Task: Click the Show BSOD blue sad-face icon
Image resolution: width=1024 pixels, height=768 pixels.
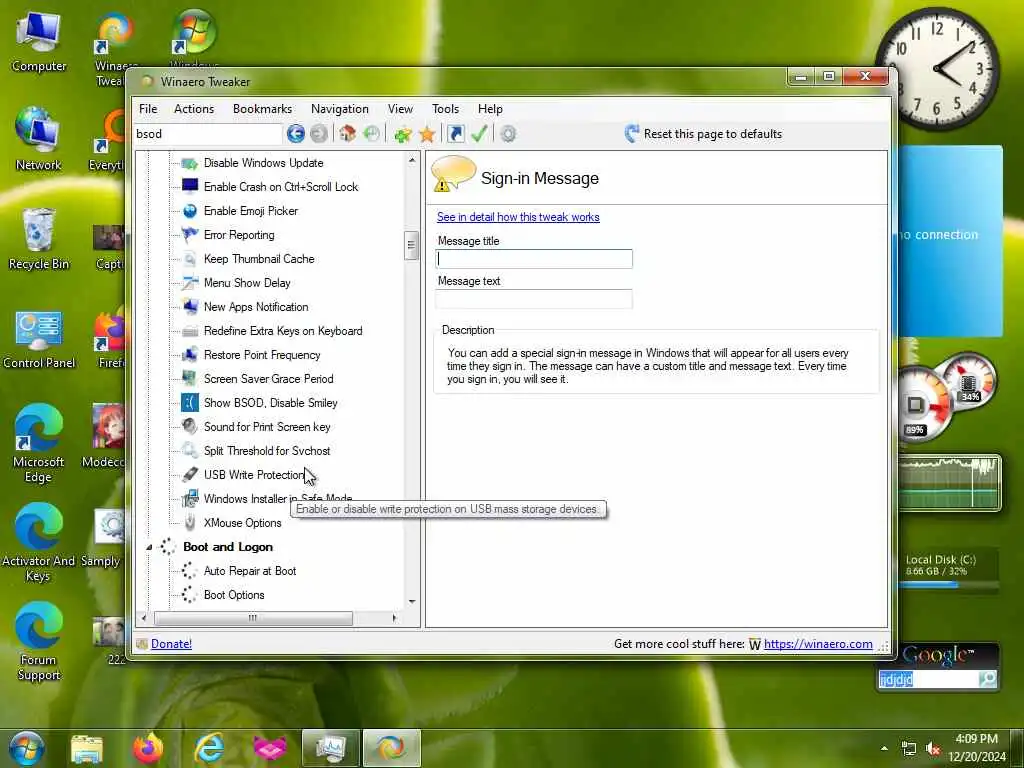Action: [190, 403]
